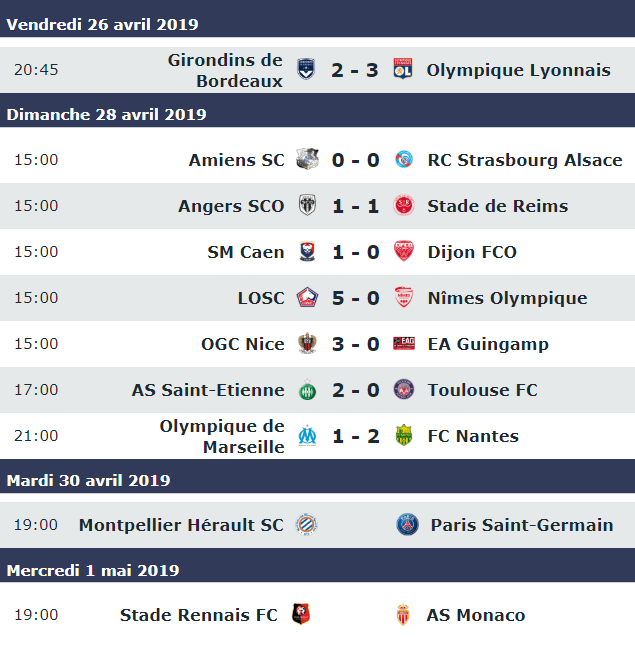Open the Olympique de Marseille logo
The height and width of the screenshot is (650, 635).
tap(308, 435)
